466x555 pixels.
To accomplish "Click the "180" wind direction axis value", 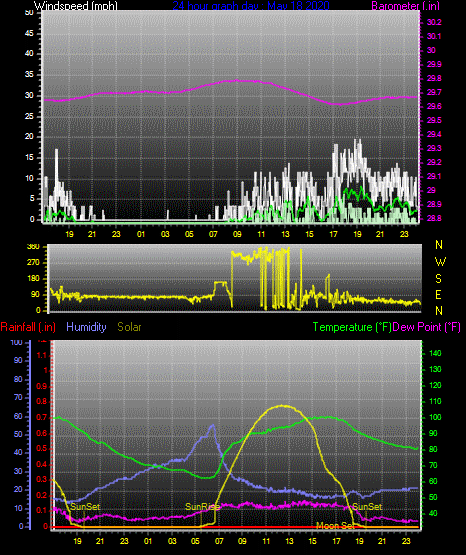I will coord(33,279).
